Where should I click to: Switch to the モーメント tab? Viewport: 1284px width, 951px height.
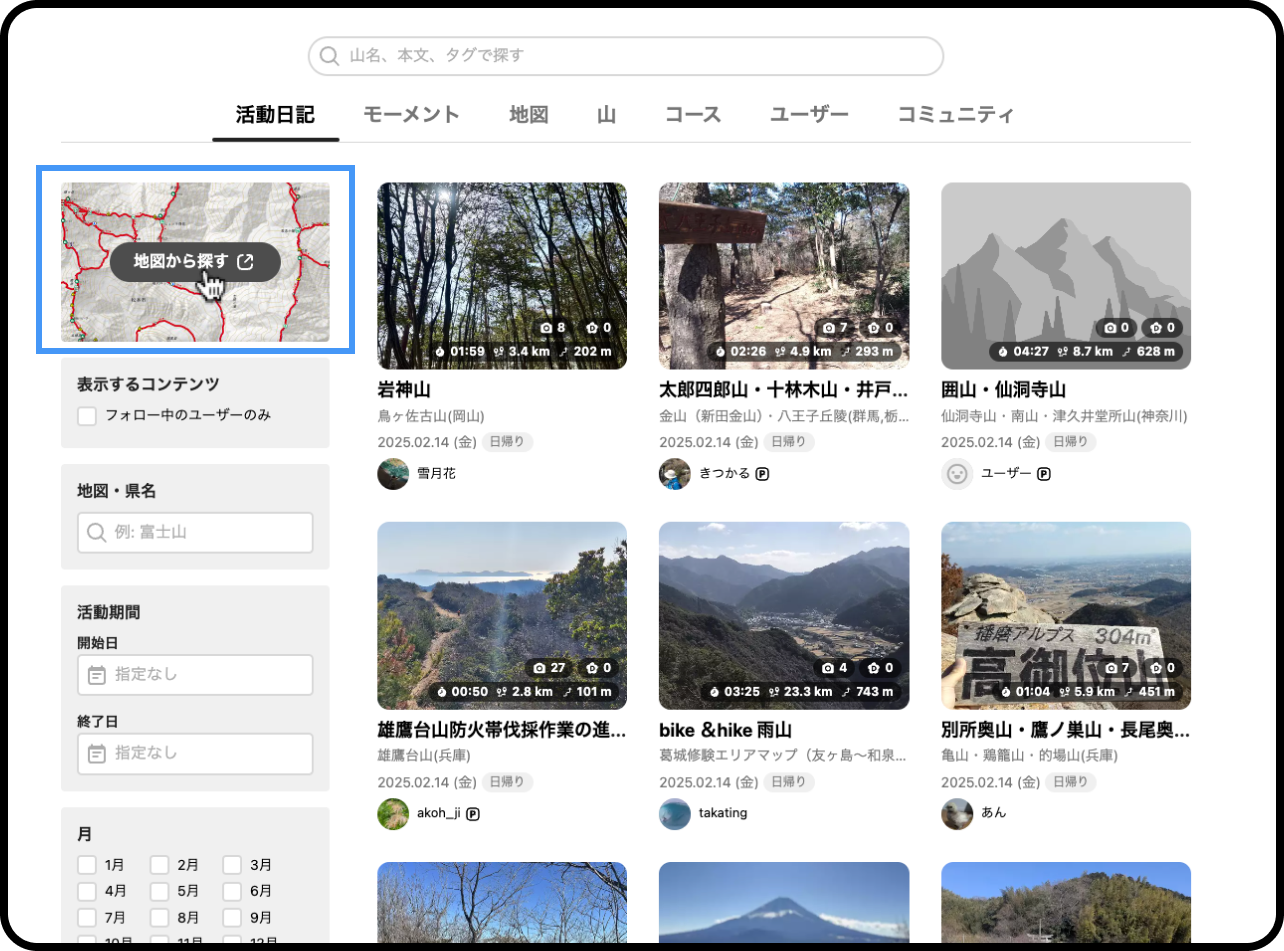tap(411, 114)
